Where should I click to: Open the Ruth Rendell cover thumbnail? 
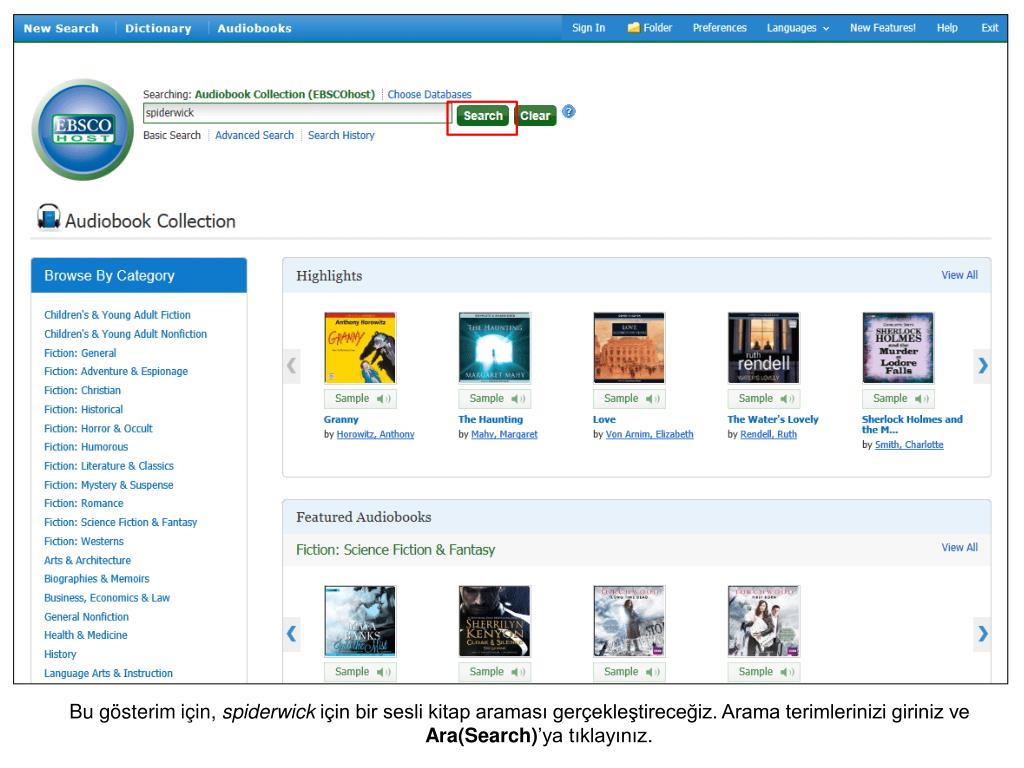pos(763,347)
